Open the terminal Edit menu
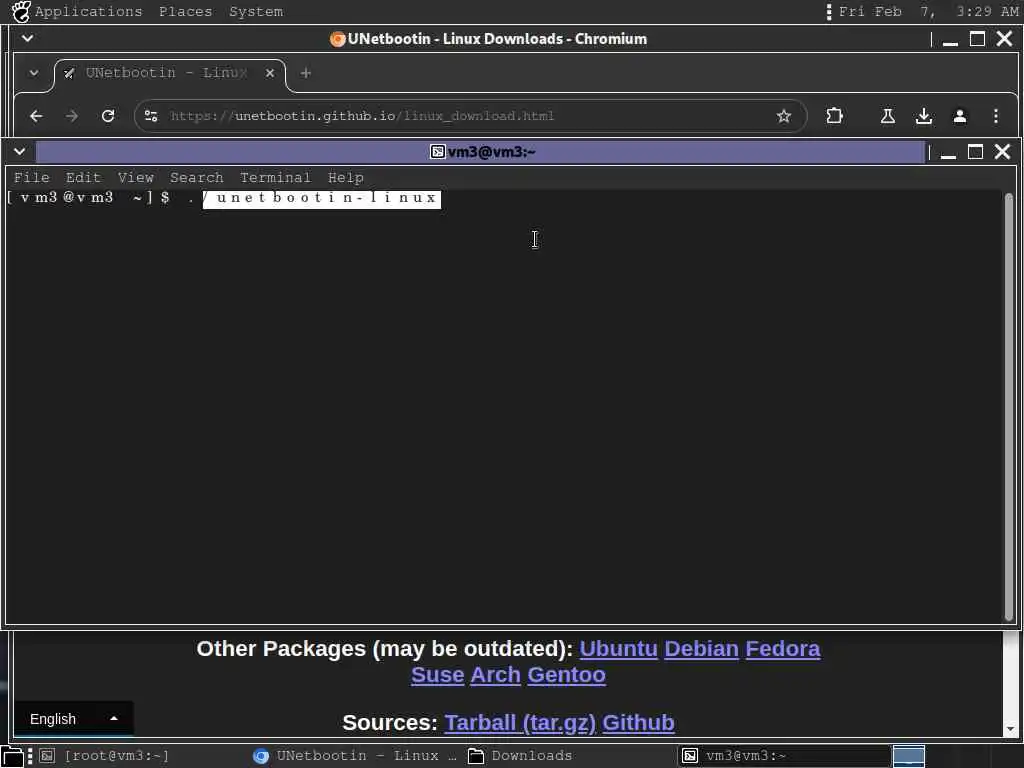 point(83,178)
